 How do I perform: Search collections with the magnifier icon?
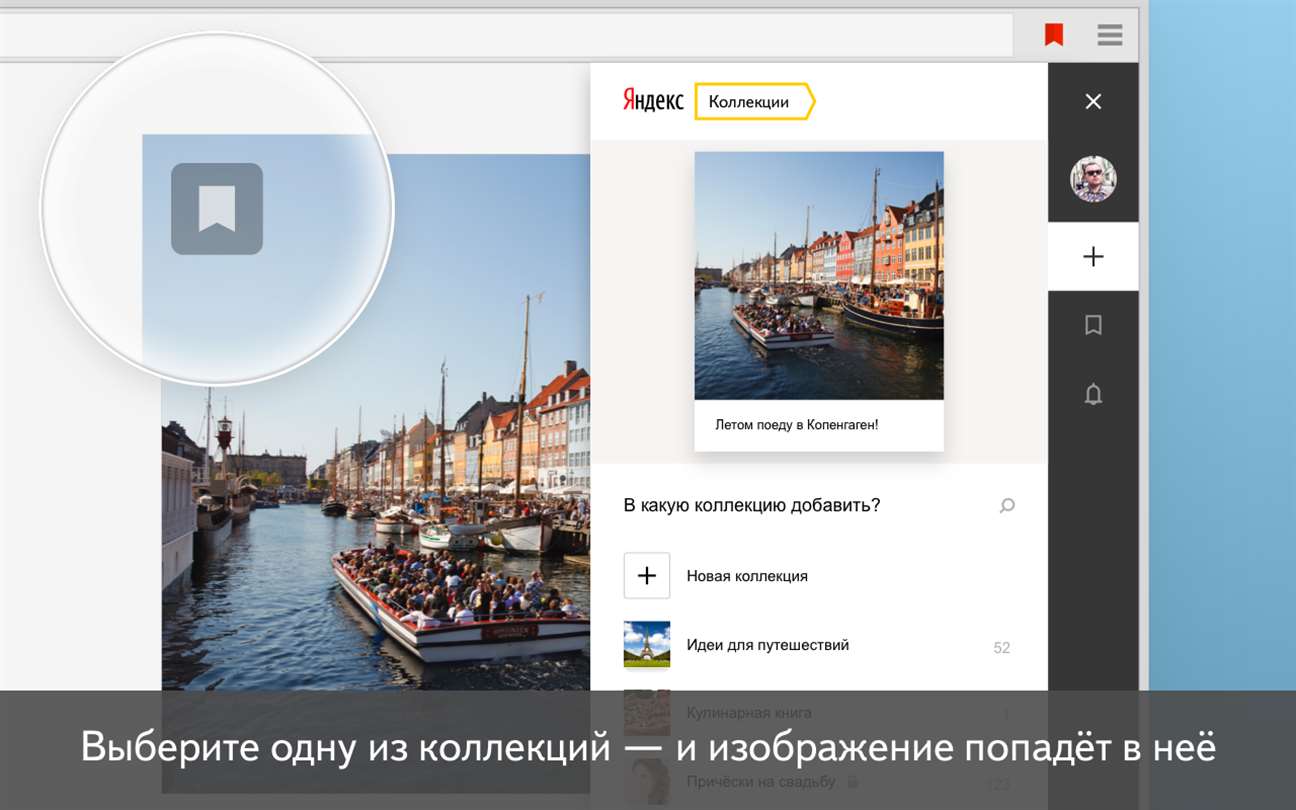point(1007,506)
